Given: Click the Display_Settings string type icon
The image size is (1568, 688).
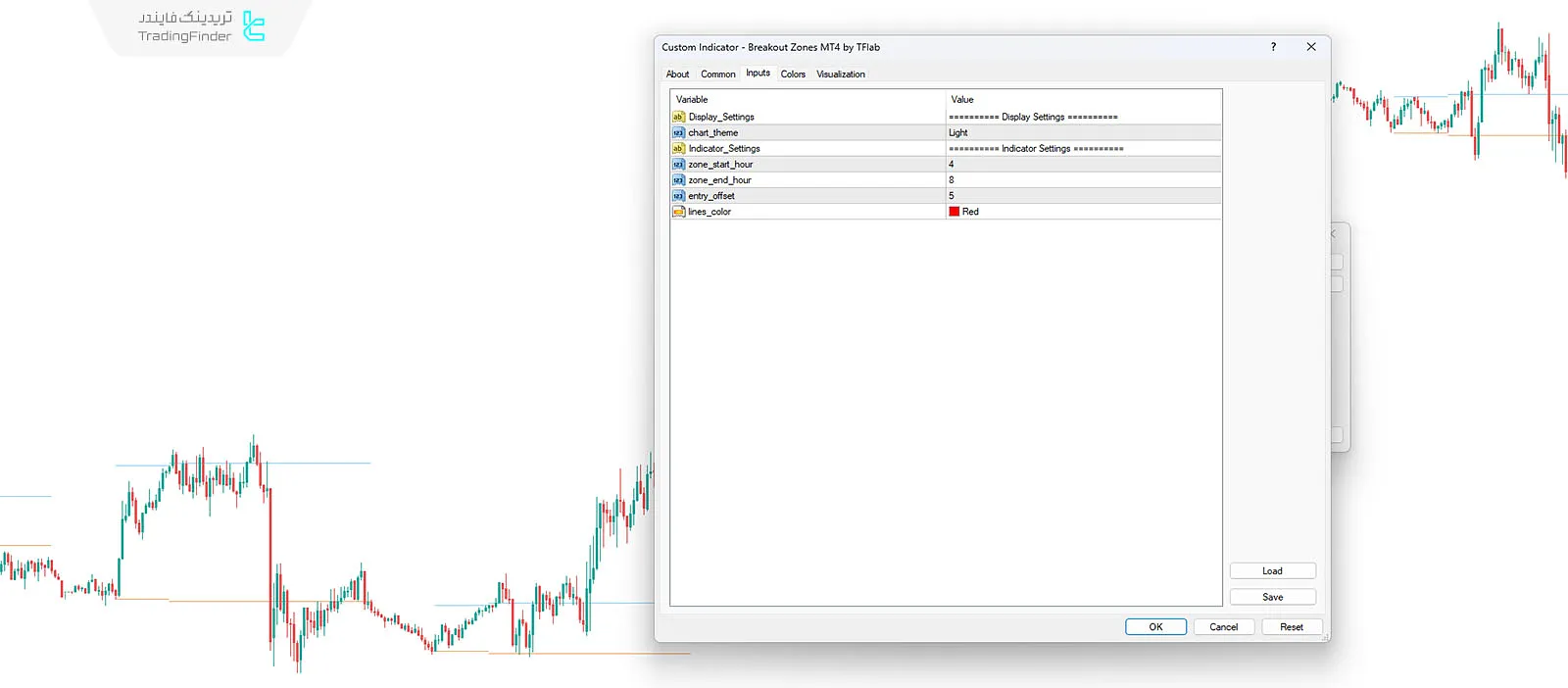Looking at the screenshot, I should (678, 117).
